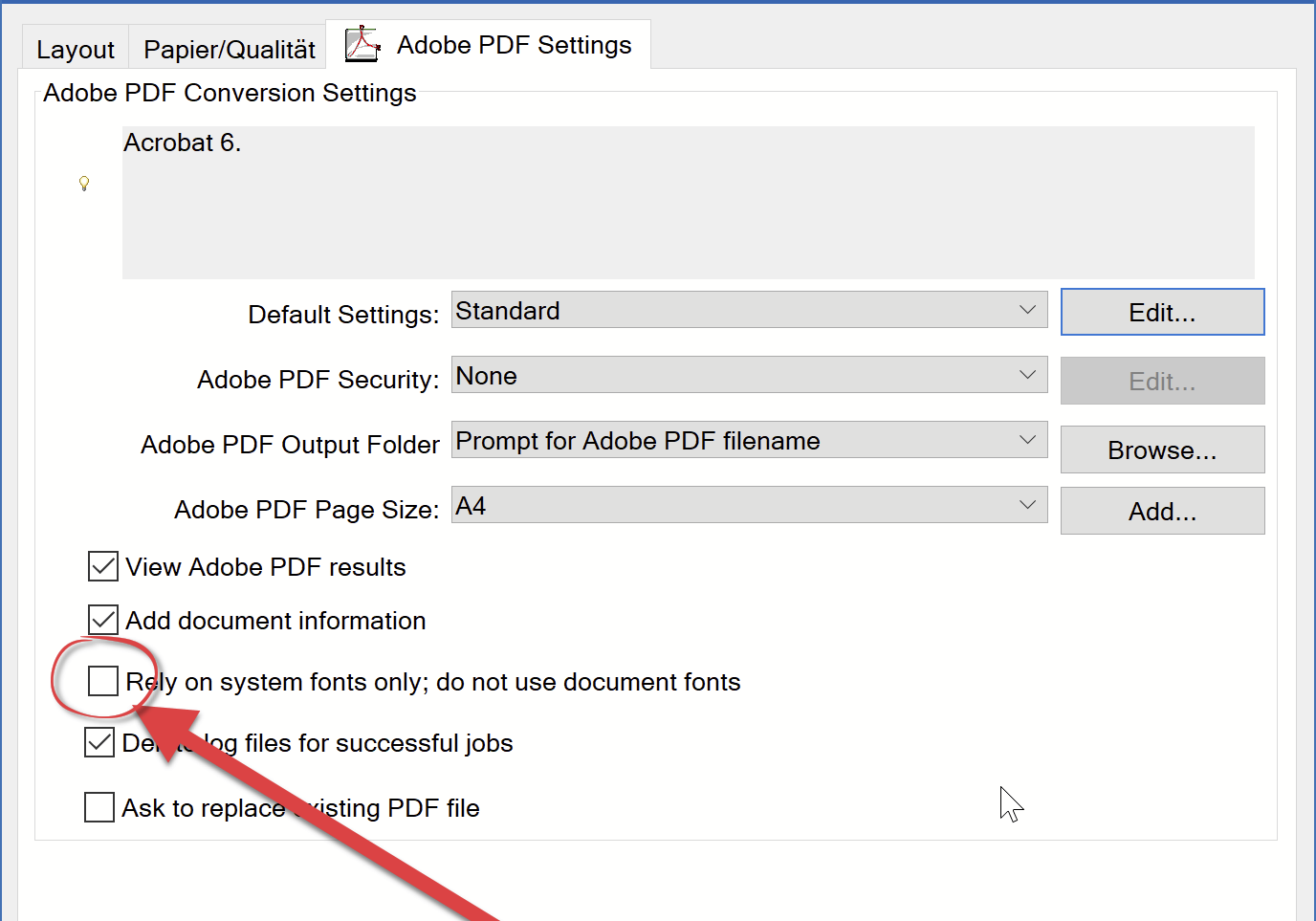
Task: Click the Adobe PDF Conversion Settings group label
Action: [230, 93]
